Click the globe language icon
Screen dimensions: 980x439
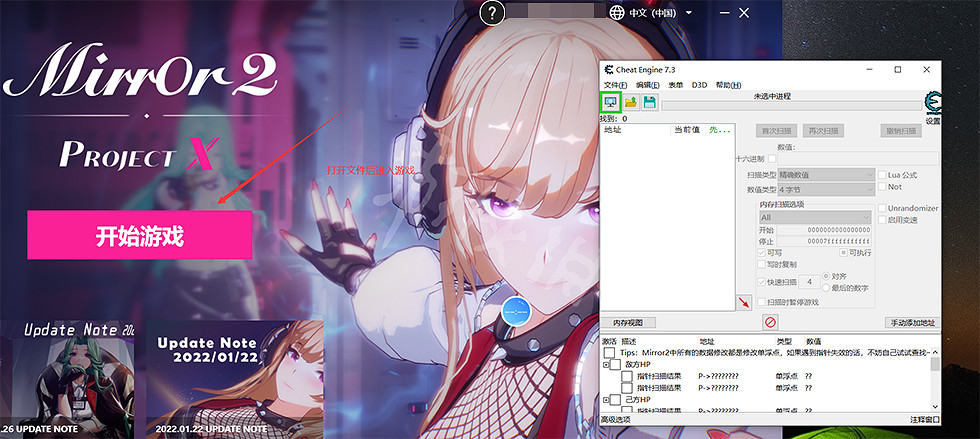tap(616, 13)
